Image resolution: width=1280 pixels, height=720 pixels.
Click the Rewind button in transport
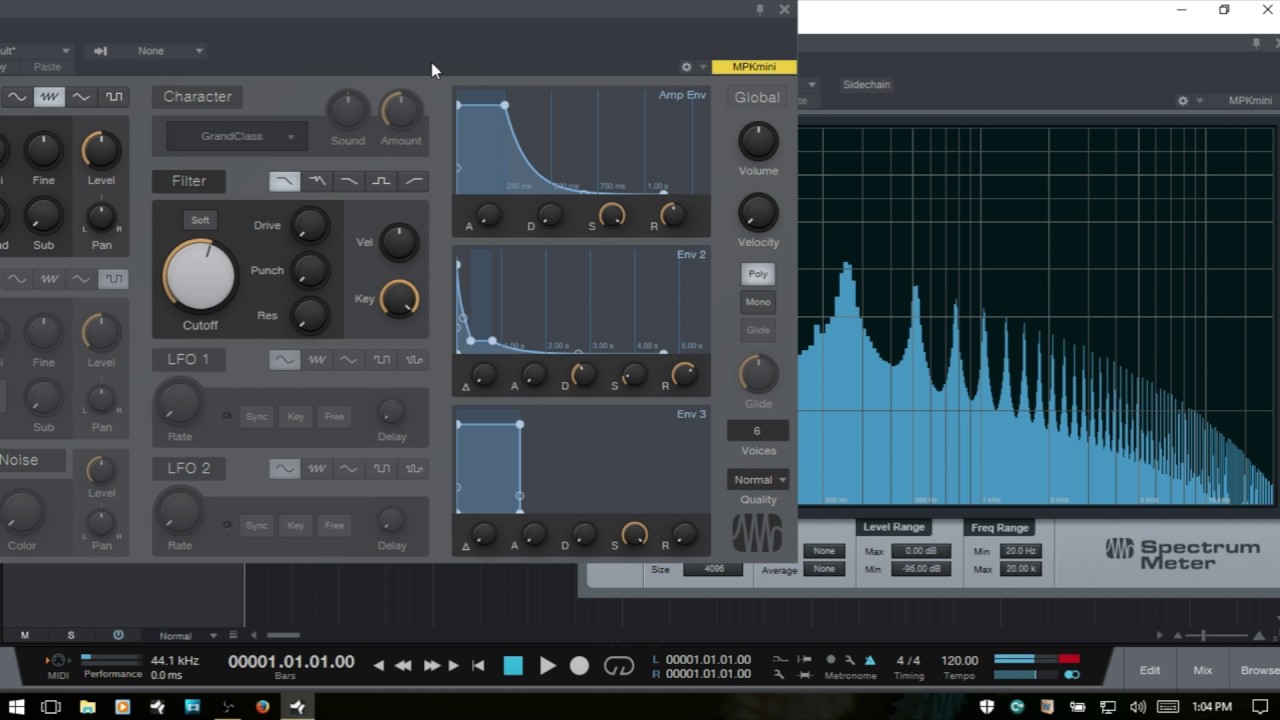pos(403,666)
